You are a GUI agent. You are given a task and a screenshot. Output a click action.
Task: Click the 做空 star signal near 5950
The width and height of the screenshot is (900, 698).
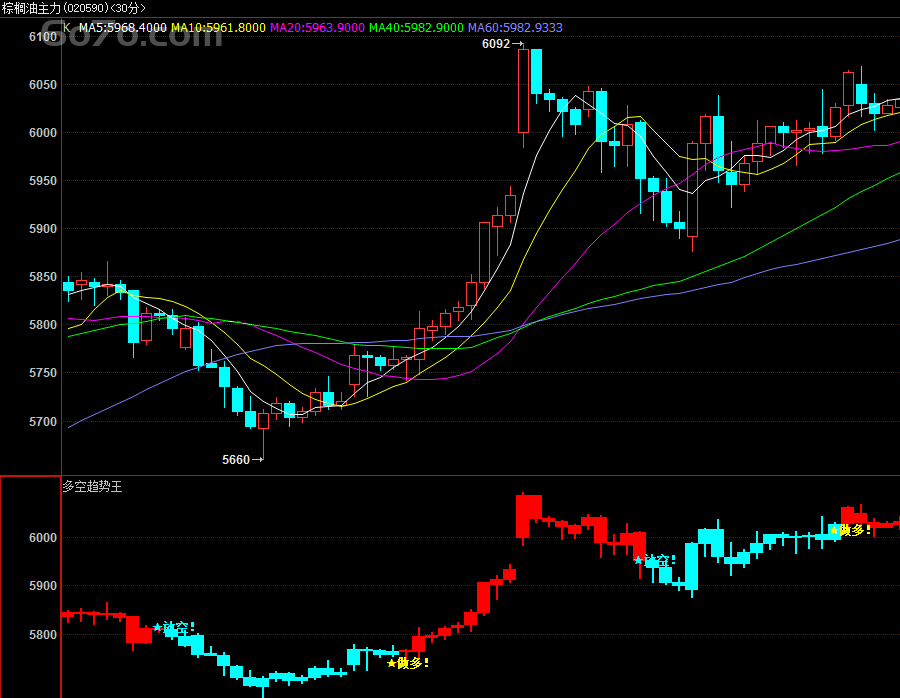coord(655,560)
